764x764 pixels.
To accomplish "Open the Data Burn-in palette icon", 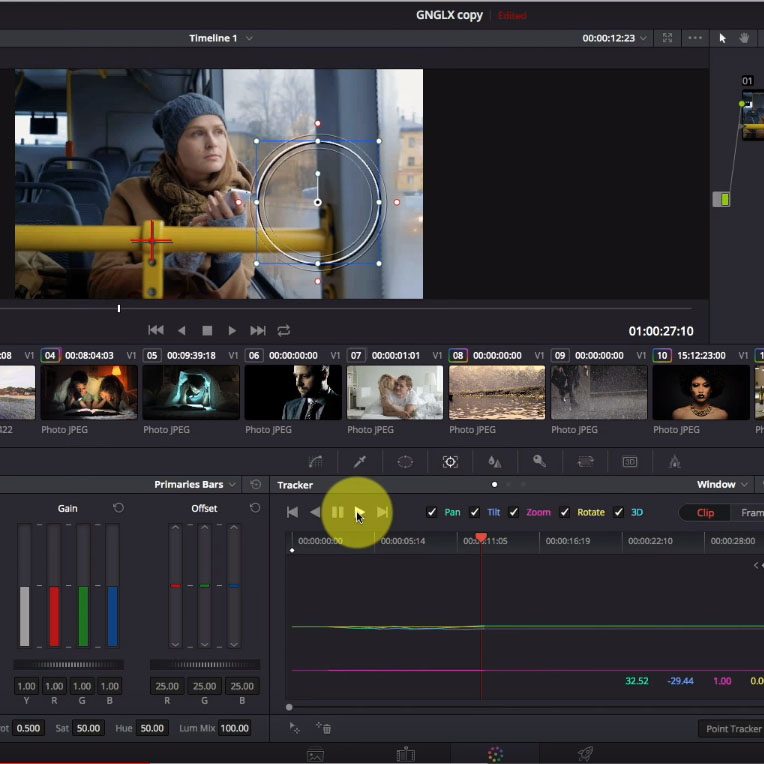I will point(674,461).
